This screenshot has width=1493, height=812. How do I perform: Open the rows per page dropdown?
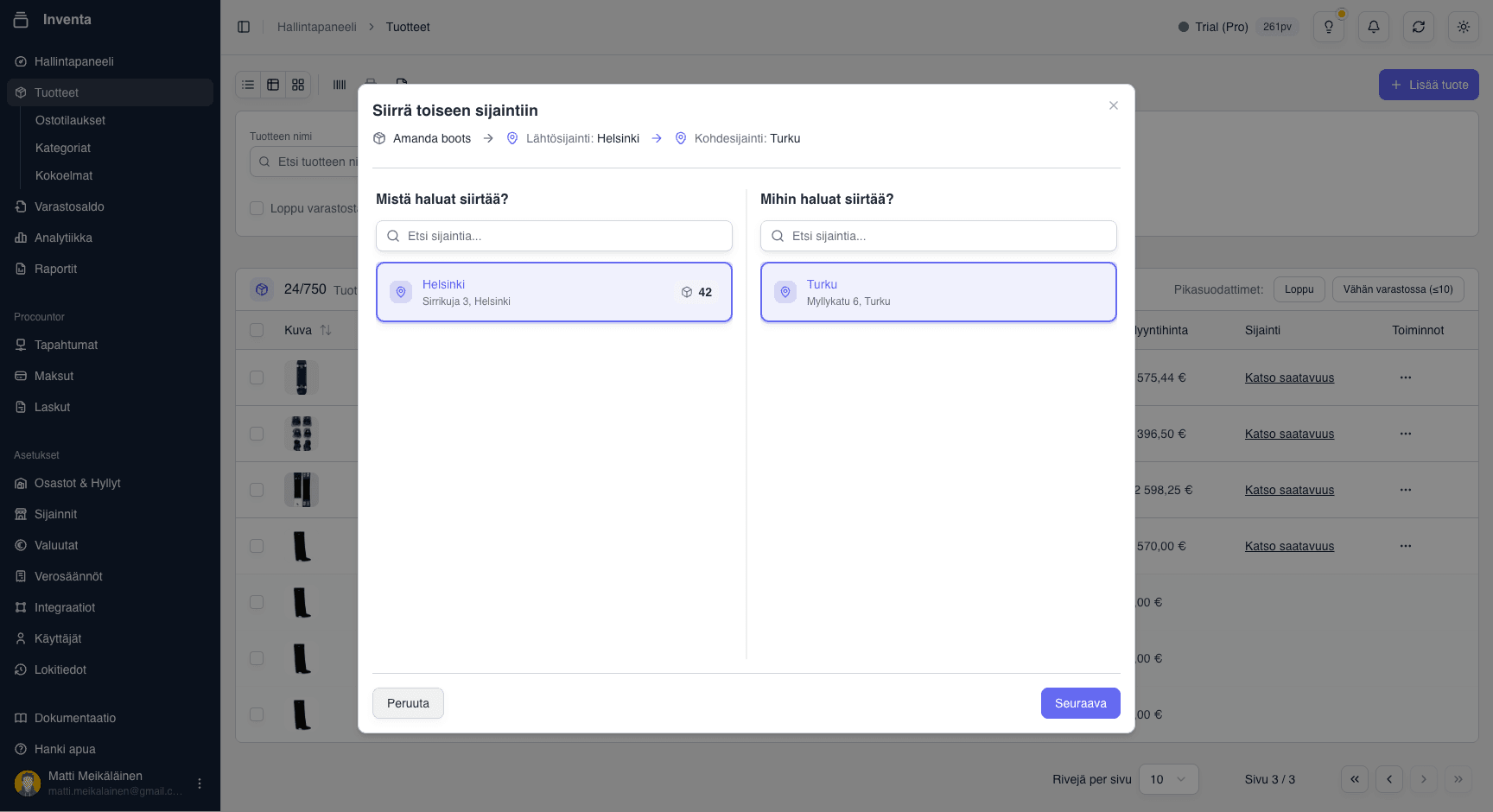(1168, 779)
